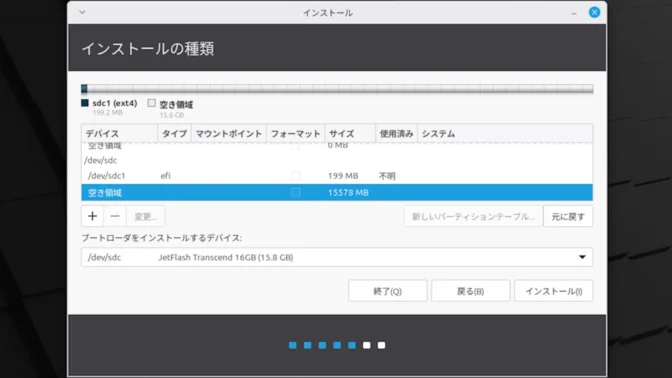Viewport: 672px width, 378px height.
Task: Click the efi type cell
Action: [x=165, y=176]
